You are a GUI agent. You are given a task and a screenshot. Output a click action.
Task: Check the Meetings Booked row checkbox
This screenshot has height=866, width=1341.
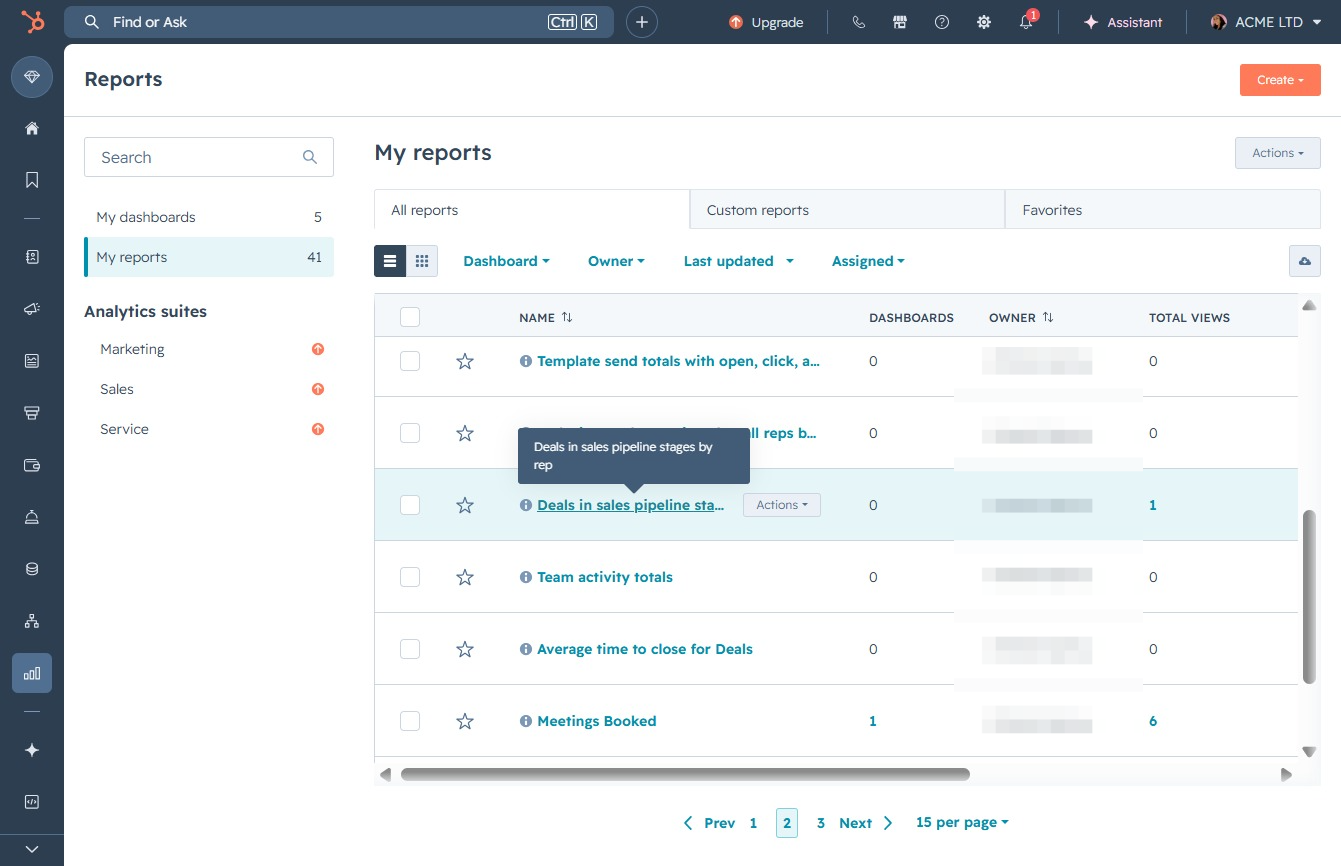click(x=410, y=721)
